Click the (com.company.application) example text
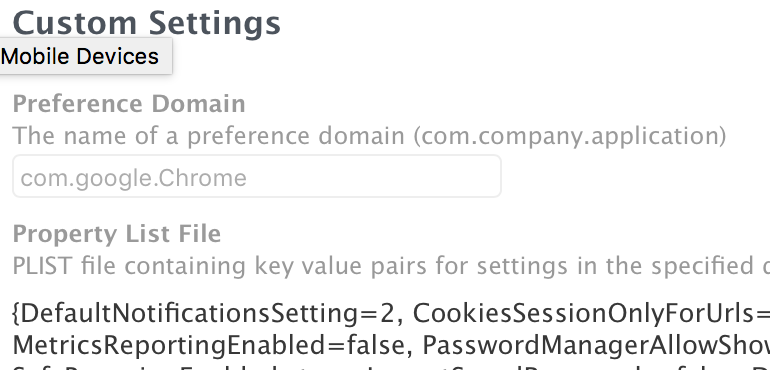 [x=570, y=136]
